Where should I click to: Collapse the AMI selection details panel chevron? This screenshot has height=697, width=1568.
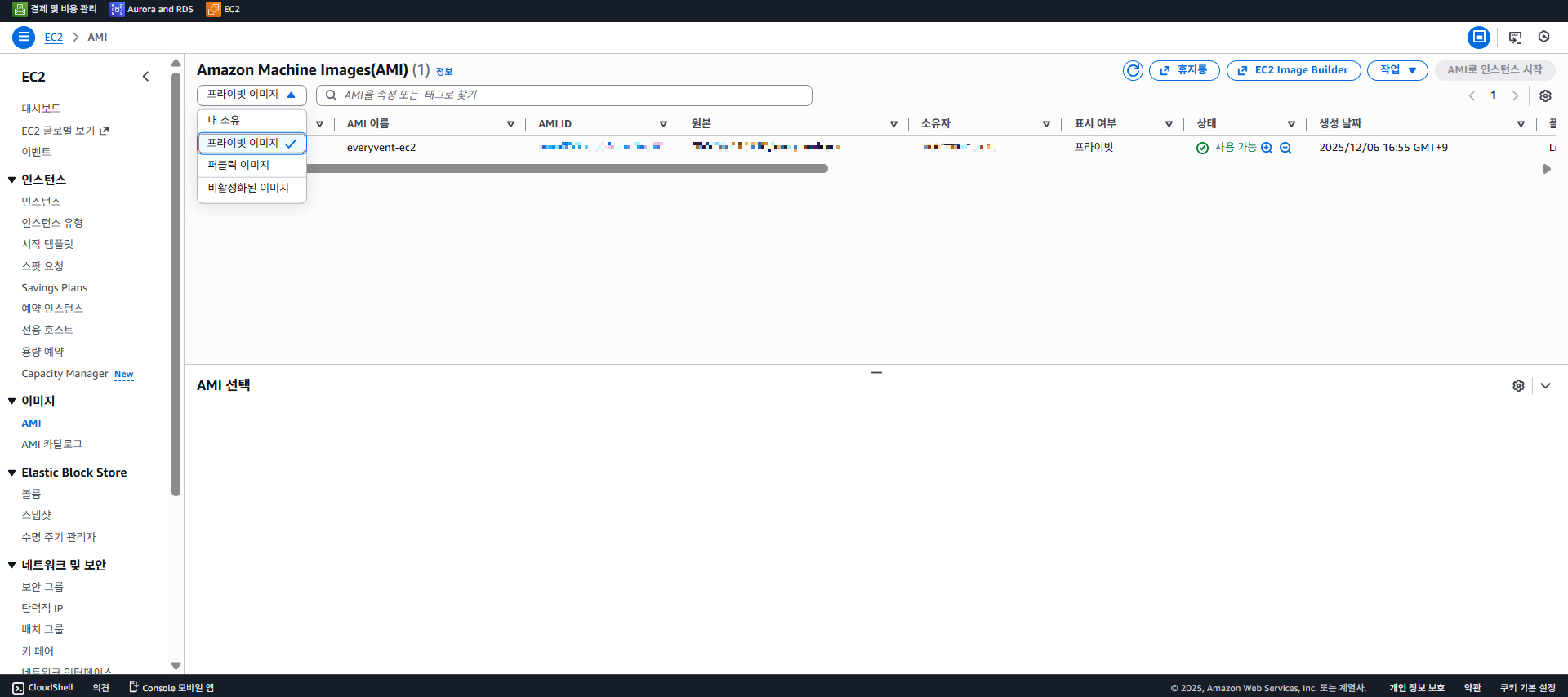point(1545,385)
